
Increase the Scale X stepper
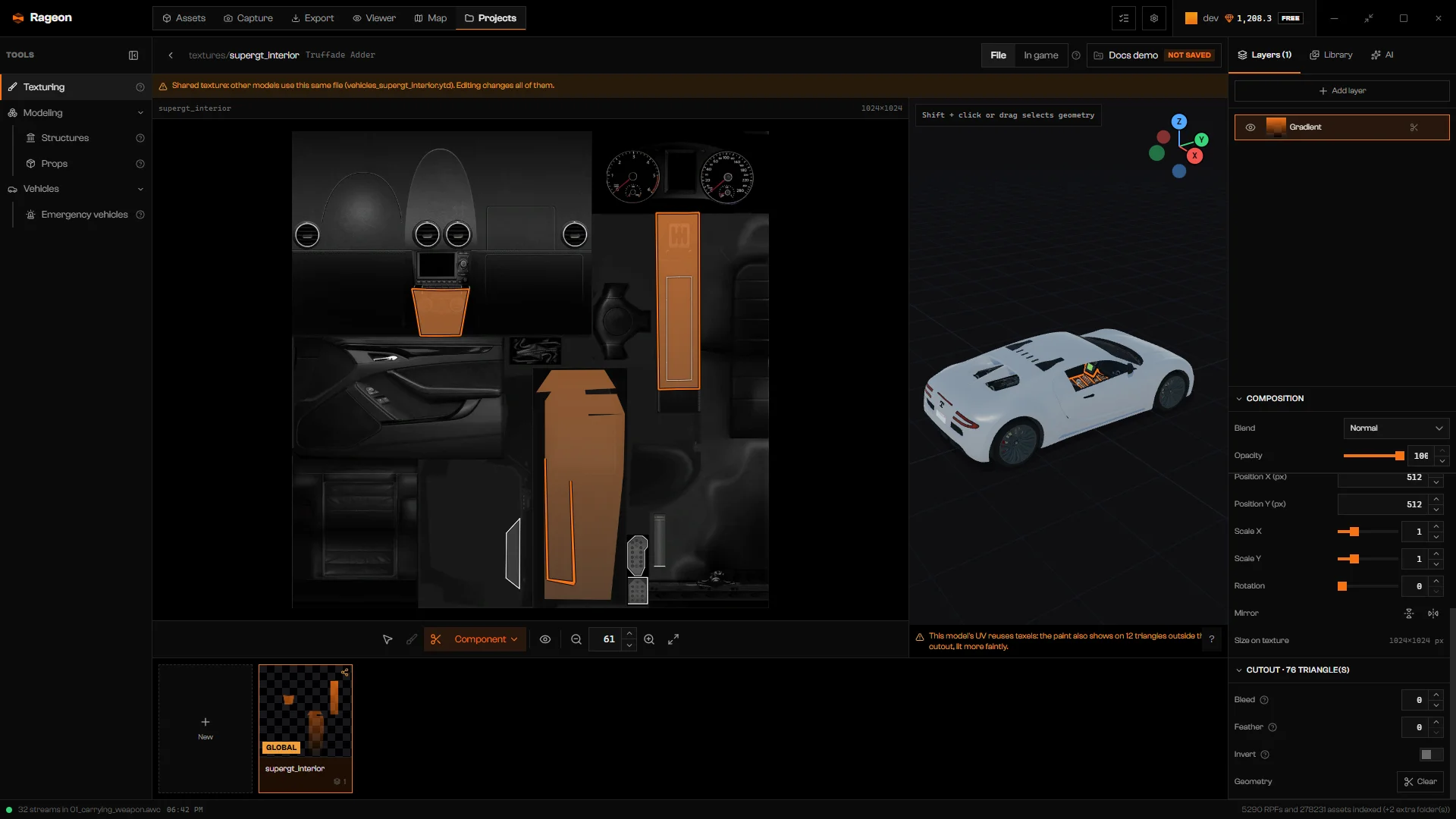1436,526
